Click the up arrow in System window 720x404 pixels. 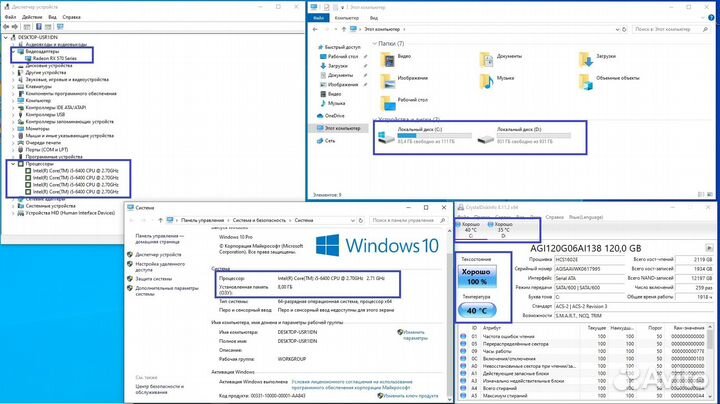tap(160, 220)
